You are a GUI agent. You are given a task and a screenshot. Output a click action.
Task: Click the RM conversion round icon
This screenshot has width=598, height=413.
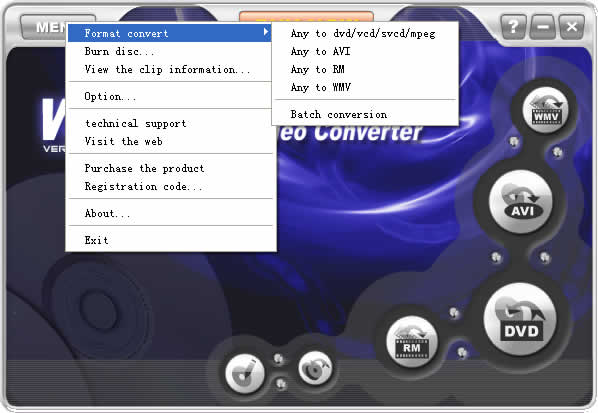click(412, 342)
